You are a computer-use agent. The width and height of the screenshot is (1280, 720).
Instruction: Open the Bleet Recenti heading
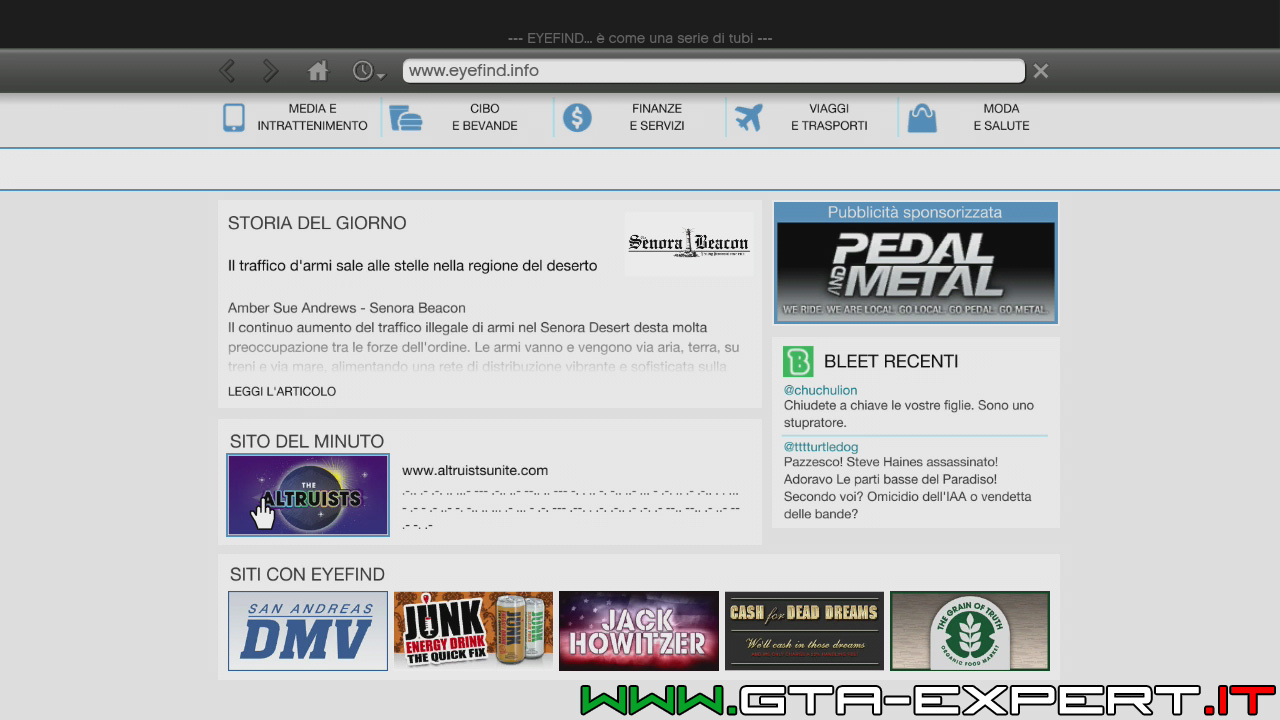point(891,361)
